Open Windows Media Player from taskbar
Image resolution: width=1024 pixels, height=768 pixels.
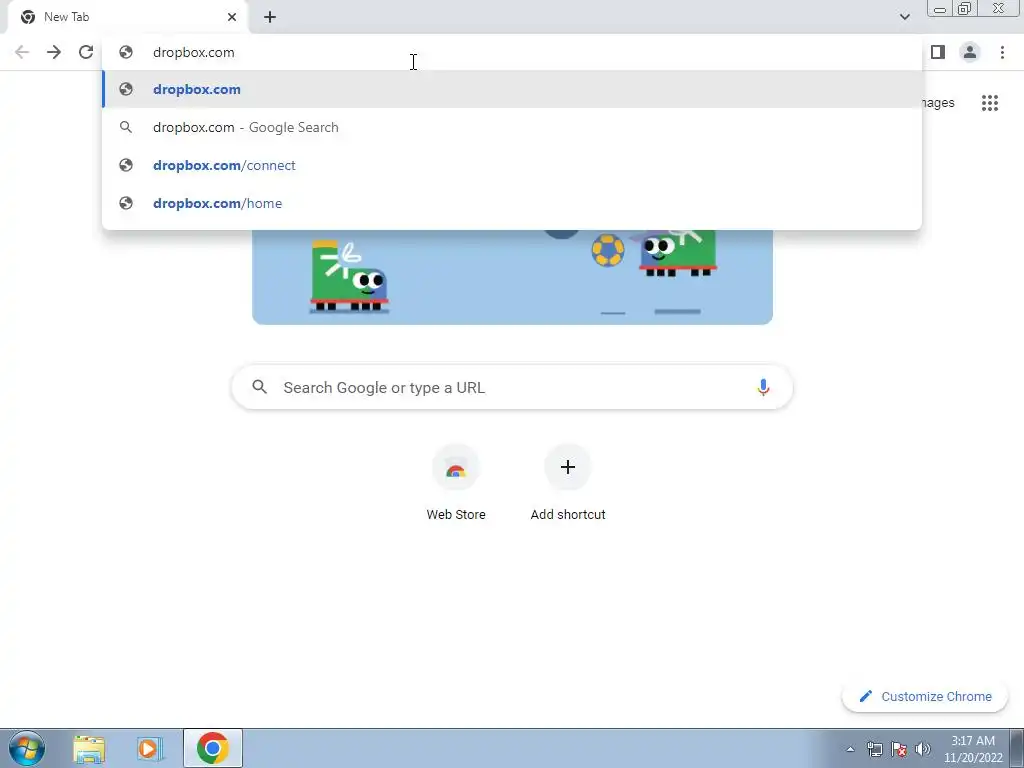150,748
